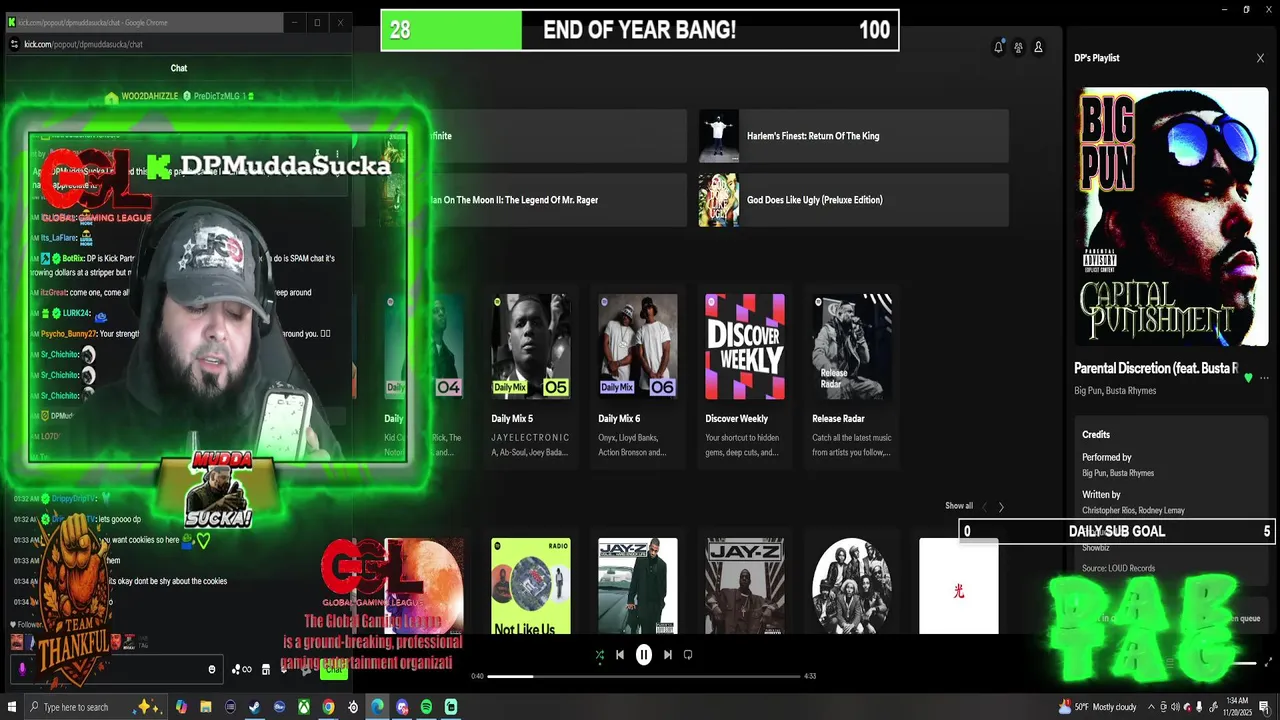Open Copilot from taskbar
Viewport: 1280px width, 720px height.
click(181, 707)
